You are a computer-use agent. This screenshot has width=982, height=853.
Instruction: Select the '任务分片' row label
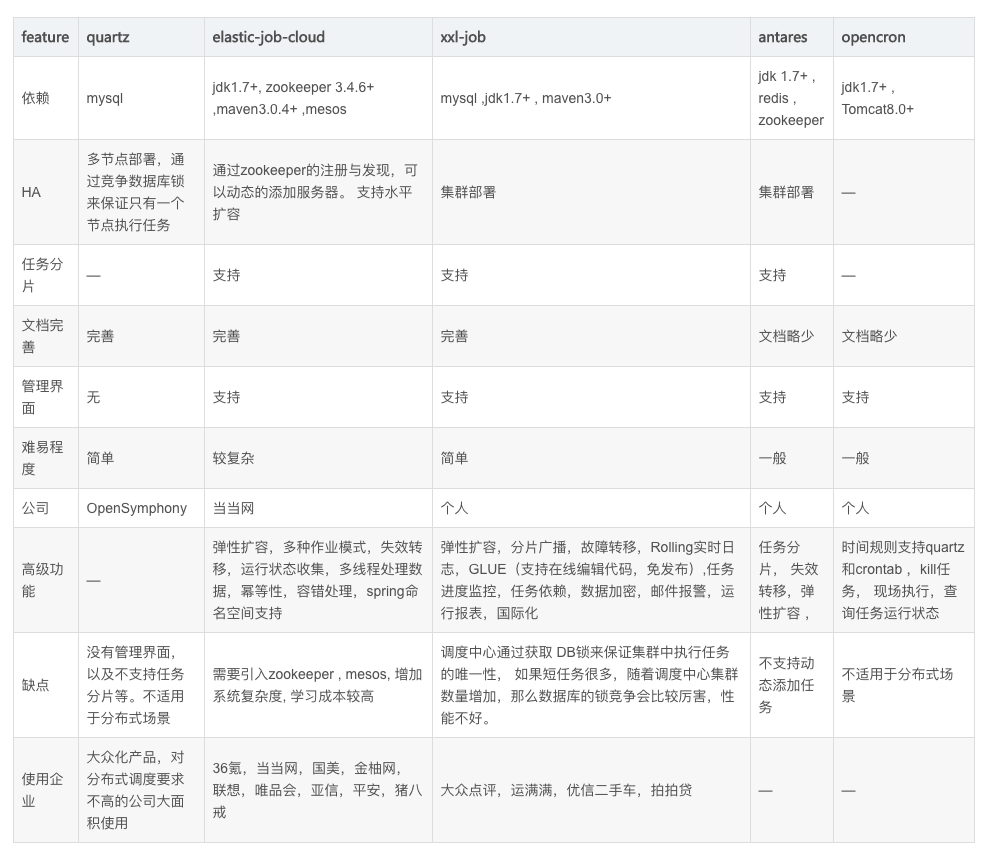46,275
